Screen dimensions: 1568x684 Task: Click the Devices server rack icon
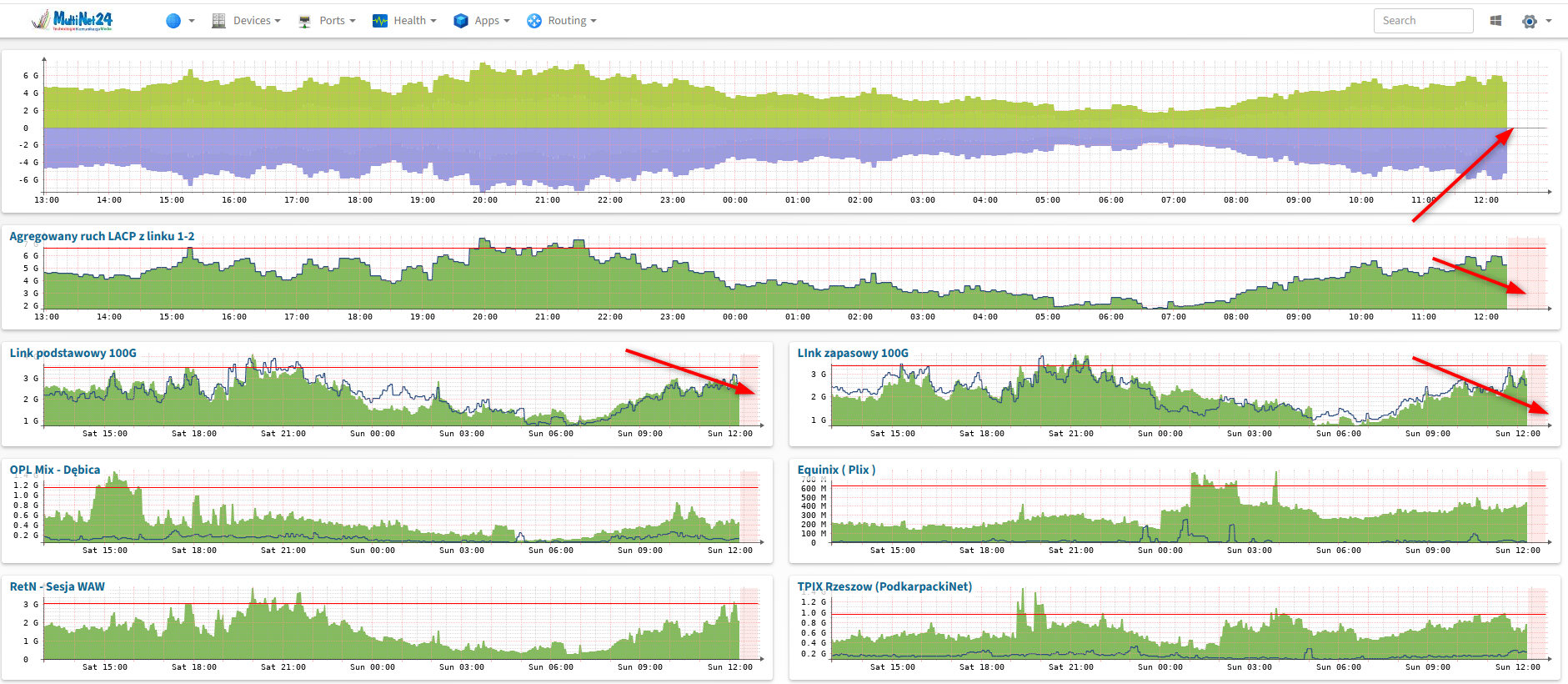tap(218, 21)
